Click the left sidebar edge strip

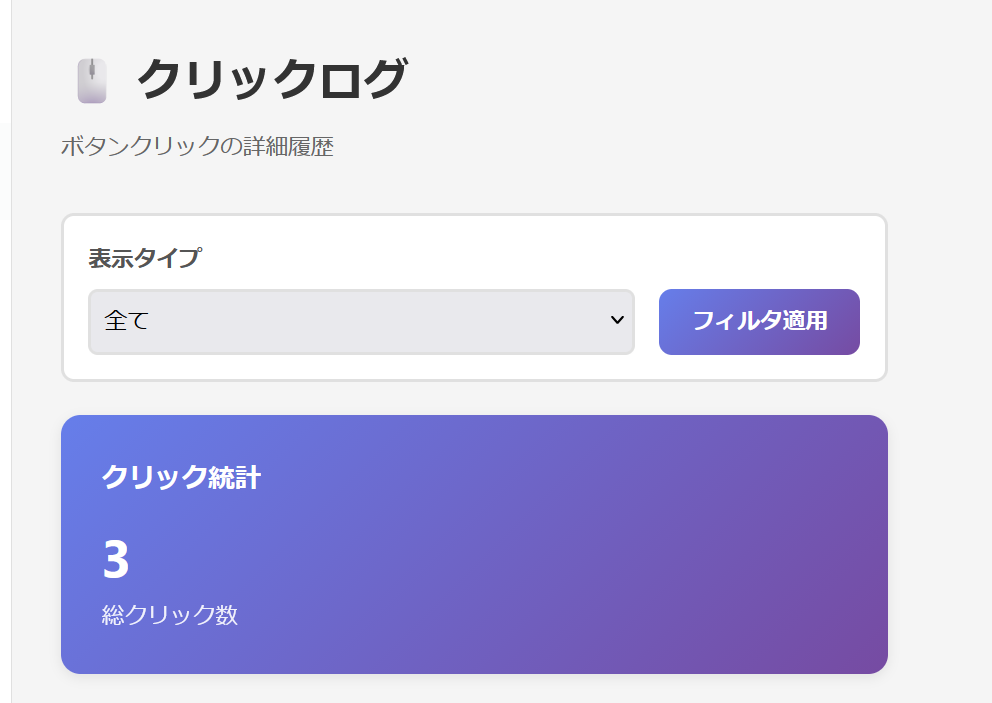click(x=5, y=400)
